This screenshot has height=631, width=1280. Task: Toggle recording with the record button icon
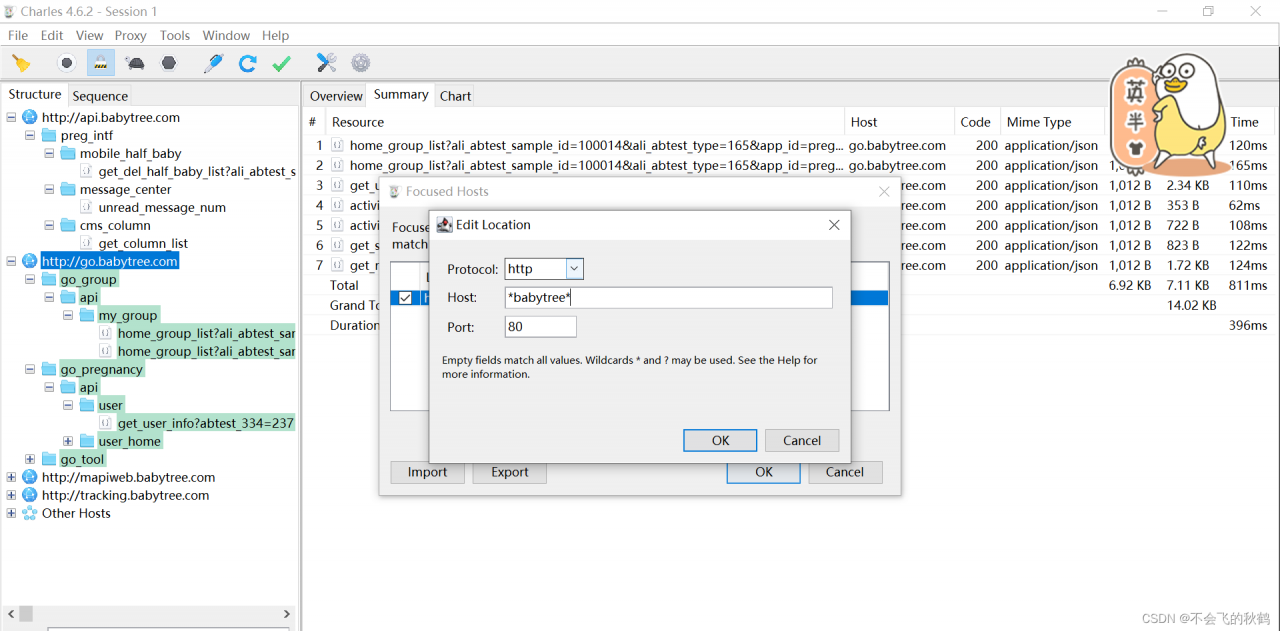click(66, 63)
